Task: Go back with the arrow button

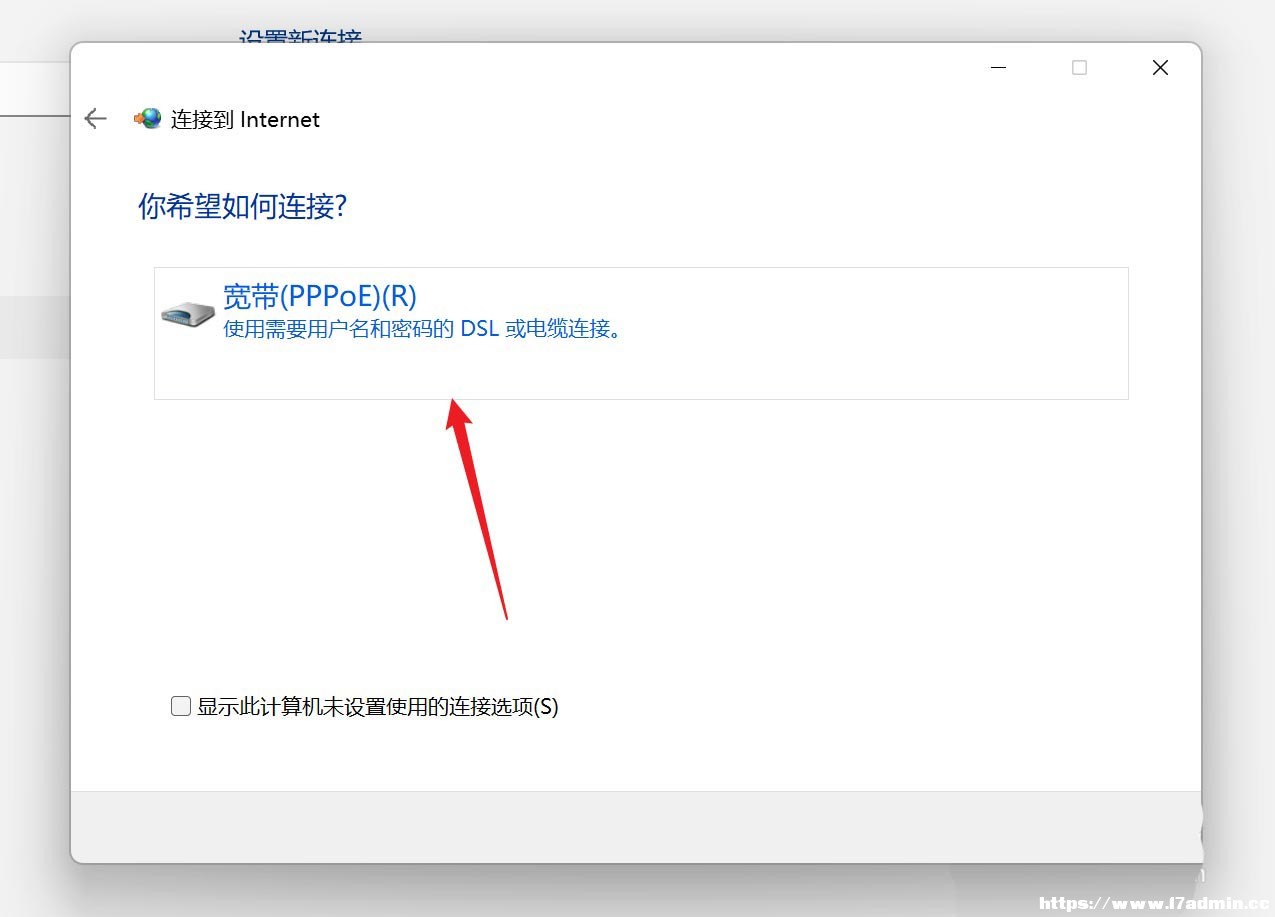Action: [95, 119]
